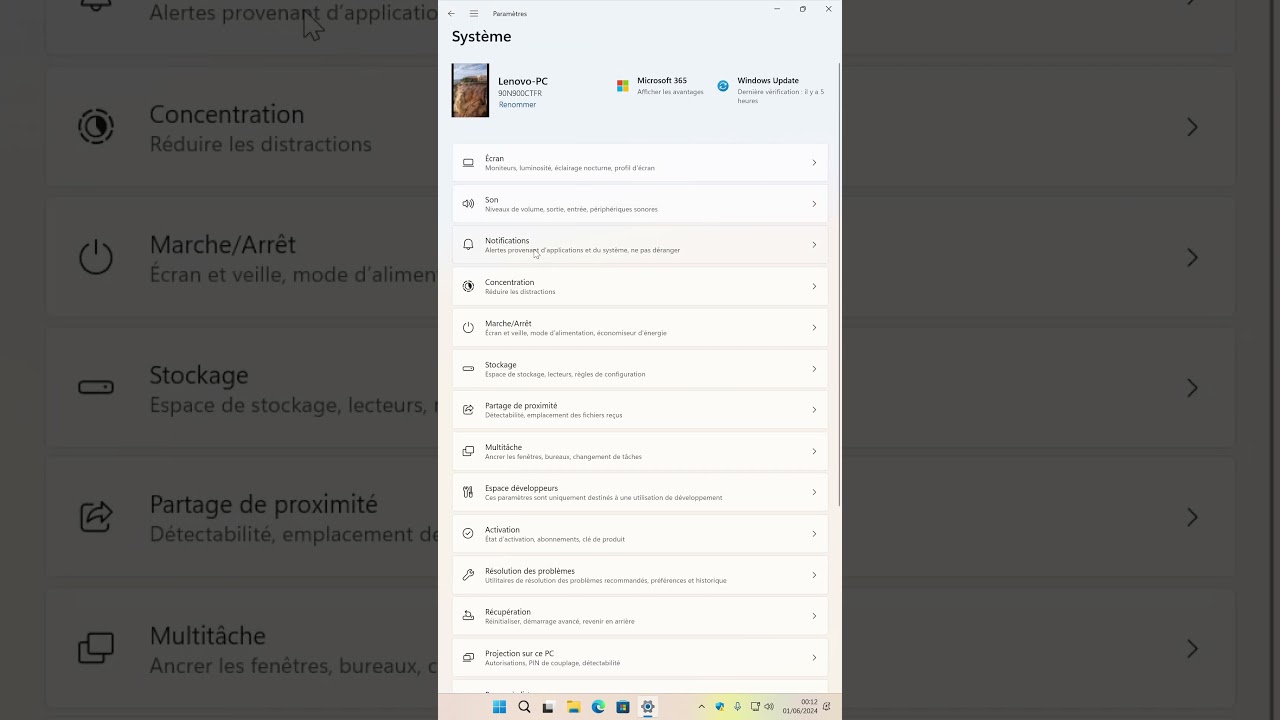Viewport: 1280px width, 720px height.
Task: Expand Concentration row chevron
Action: (x=814, y=286)
